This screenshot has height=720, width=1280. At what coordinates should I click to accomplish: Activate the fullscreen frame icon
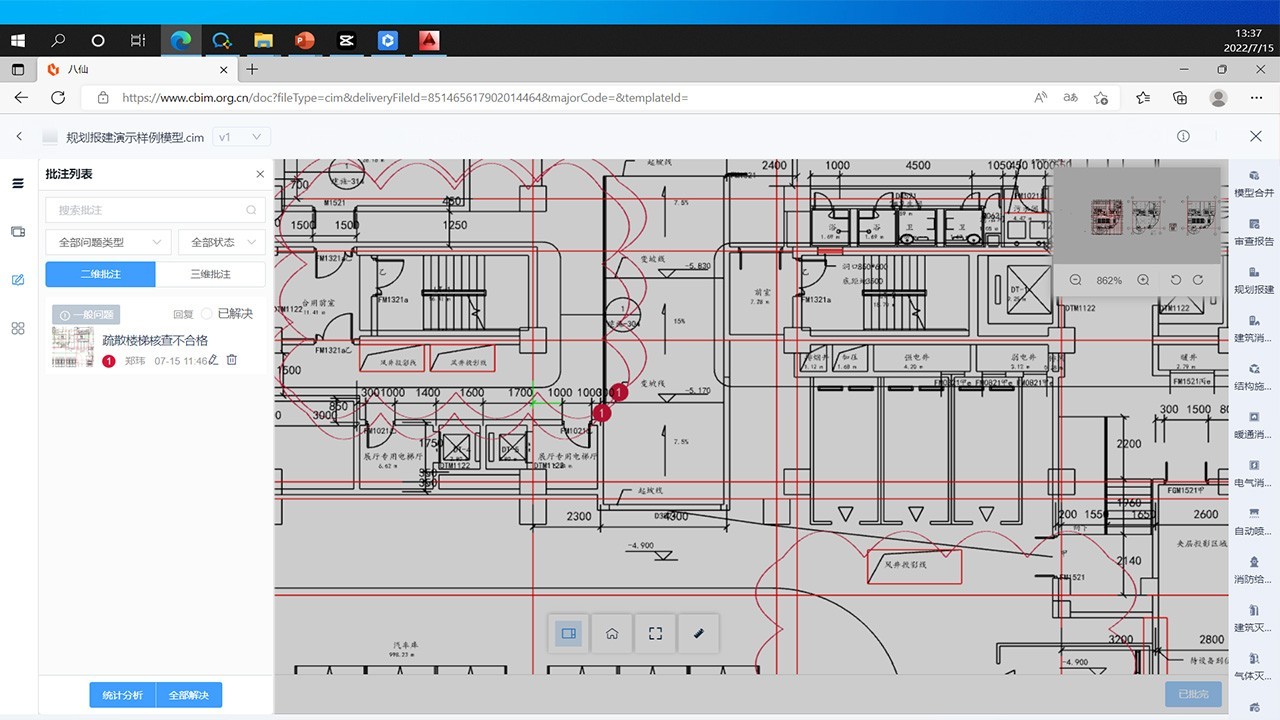click(x=655, y=634)
